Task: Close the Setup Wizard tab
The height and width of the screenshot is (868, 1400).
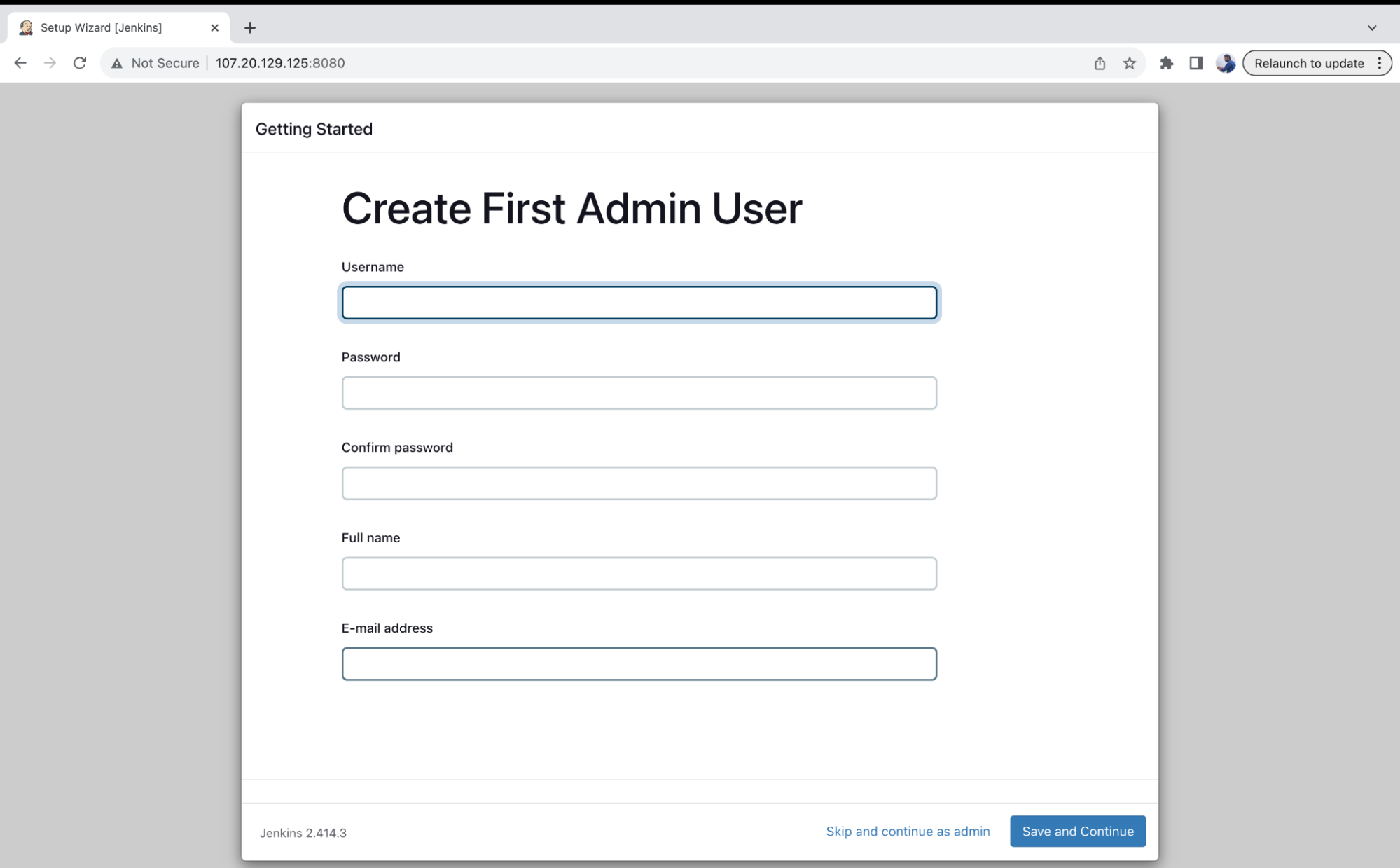Action: tap(214, 27)
